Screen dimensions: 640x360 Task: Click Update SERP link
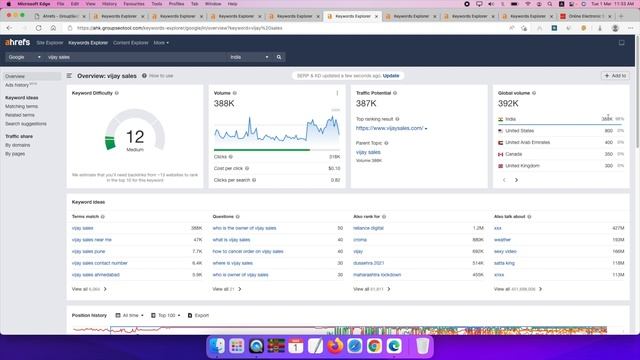[x=391, y=76]
